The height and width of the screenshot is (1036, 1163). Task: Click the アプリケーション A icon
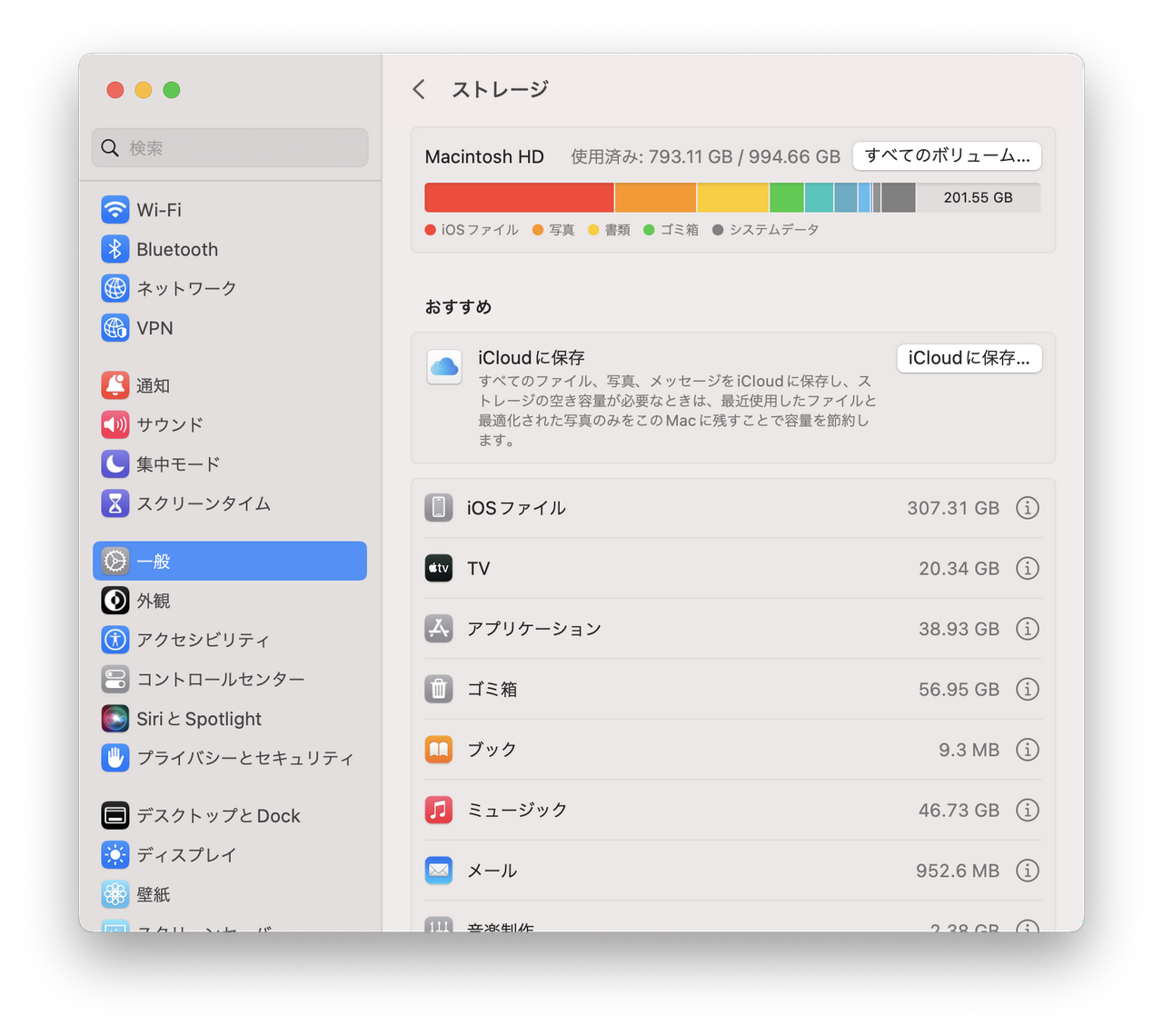click(438, 628)
